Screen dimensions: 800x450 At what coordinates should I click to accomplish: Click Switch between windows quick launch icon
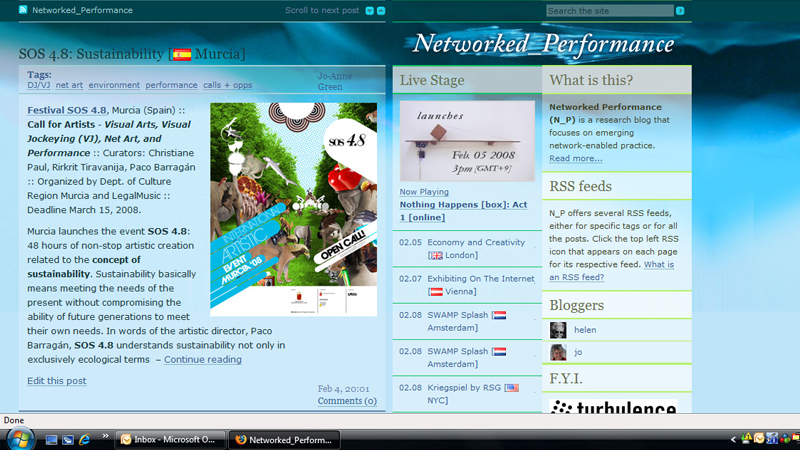click(x=68, y=440)
